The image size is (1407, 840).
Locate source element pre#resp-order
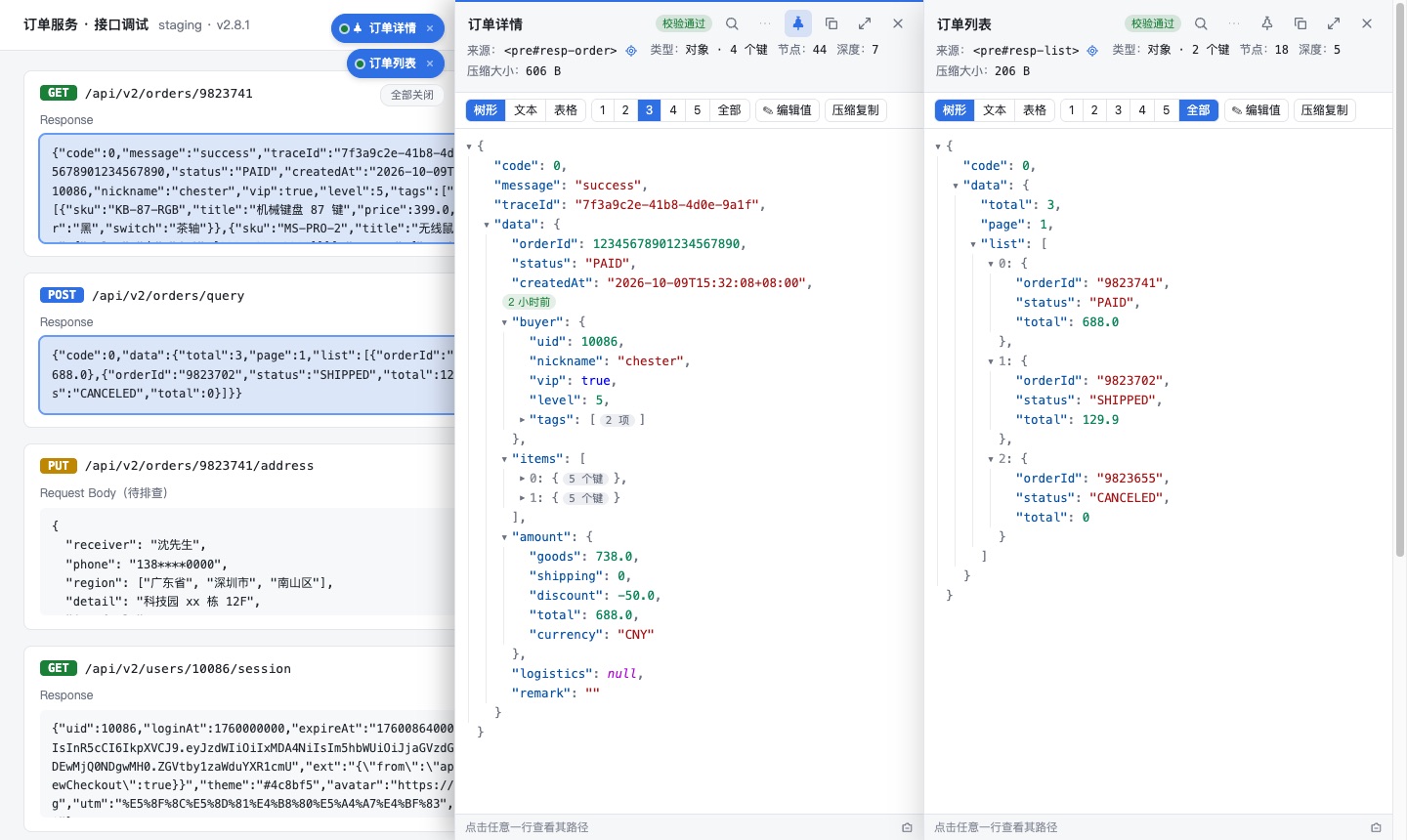(x=631, y=50)
